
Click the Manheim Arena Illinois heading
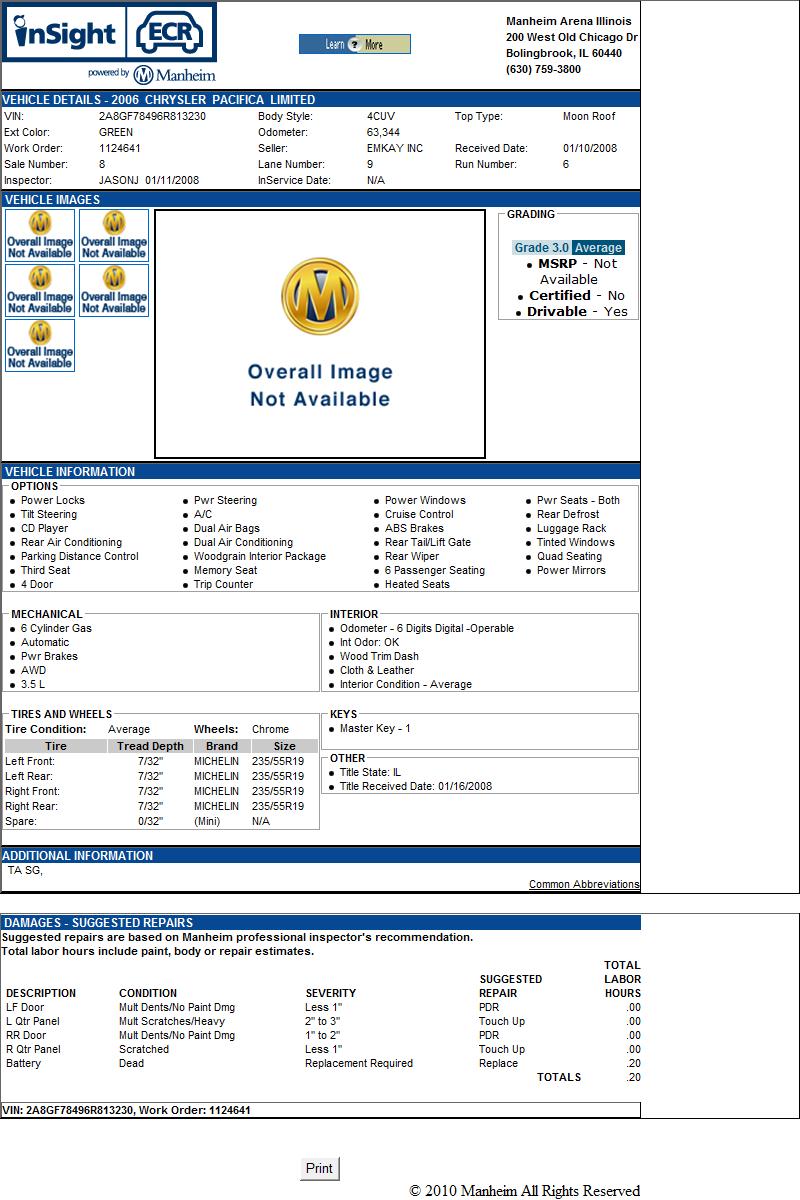coord(569,21)
